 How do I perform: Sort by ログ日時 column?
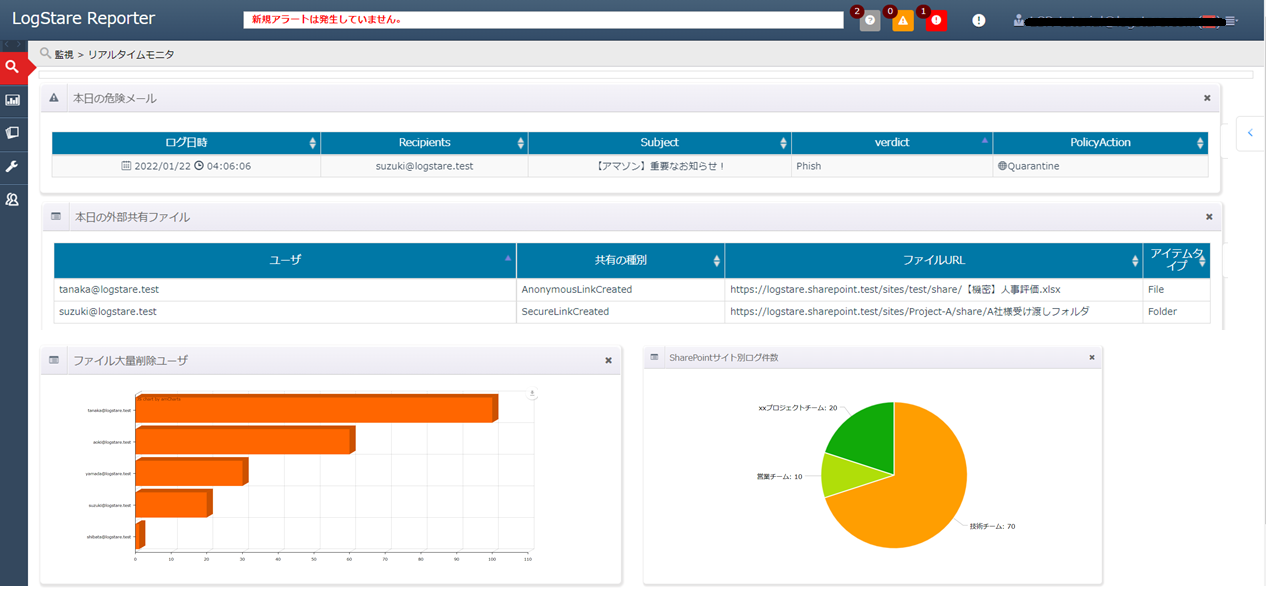tap(187, 143)
